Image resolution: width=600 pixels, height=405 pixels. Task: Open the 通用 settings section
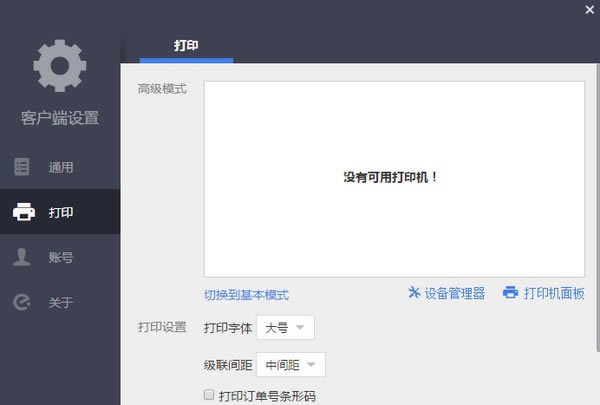60,167
